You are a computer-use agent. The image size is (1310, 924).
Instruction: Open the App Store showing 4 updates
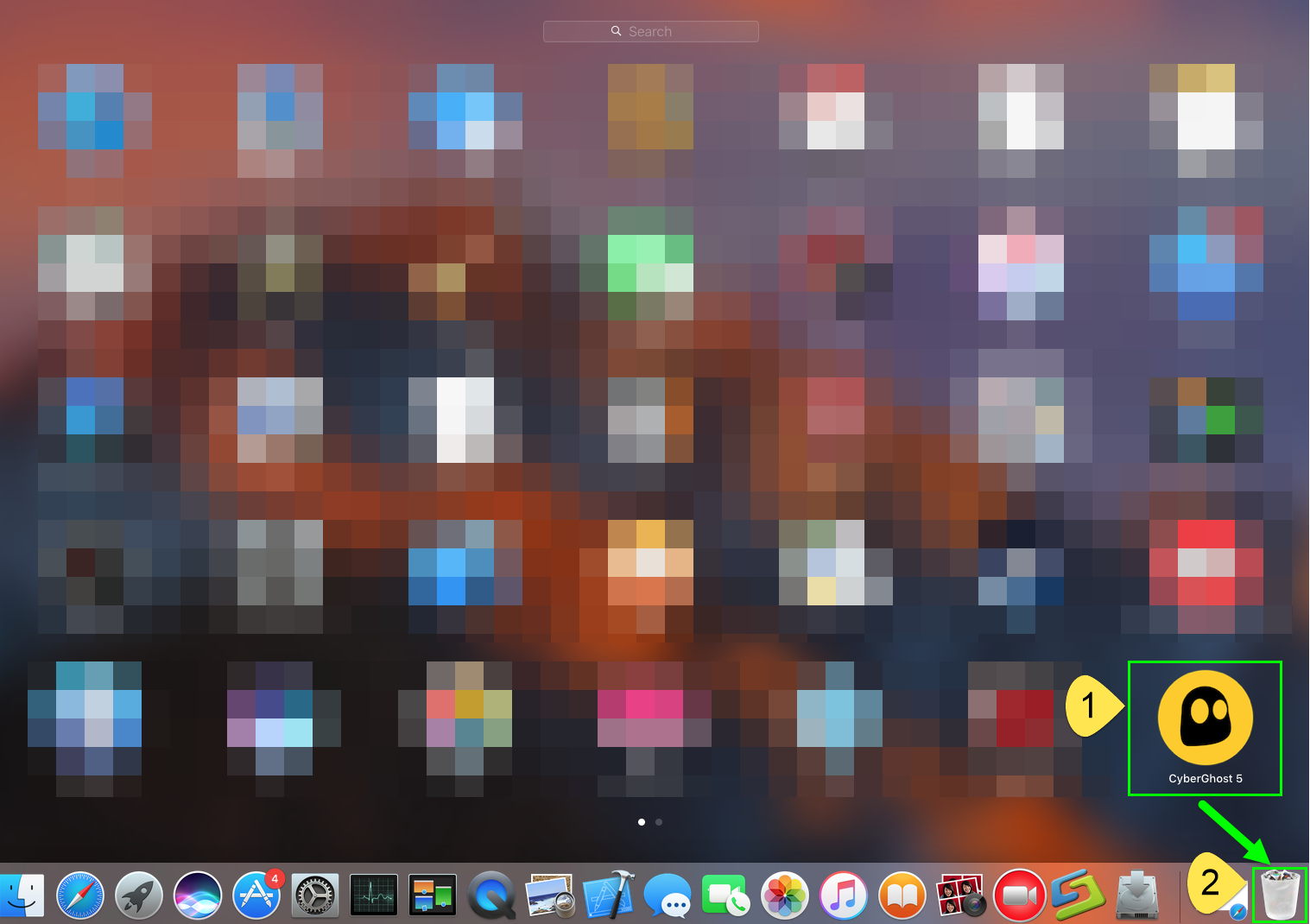(x=256, y=896)
